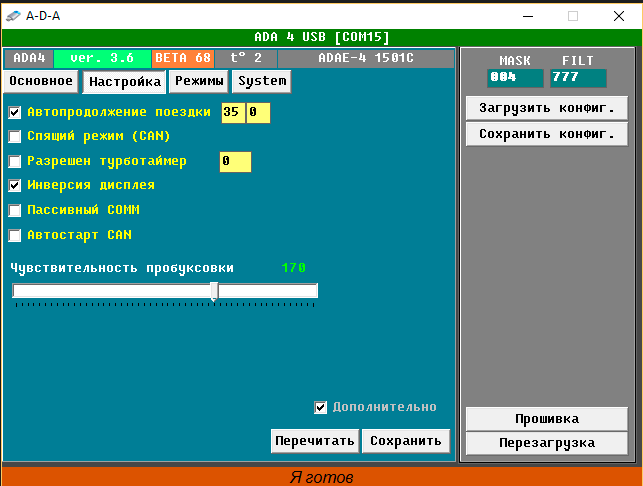Click the Прошивка button
The image size is (643, 486).
tap(546, 419)
